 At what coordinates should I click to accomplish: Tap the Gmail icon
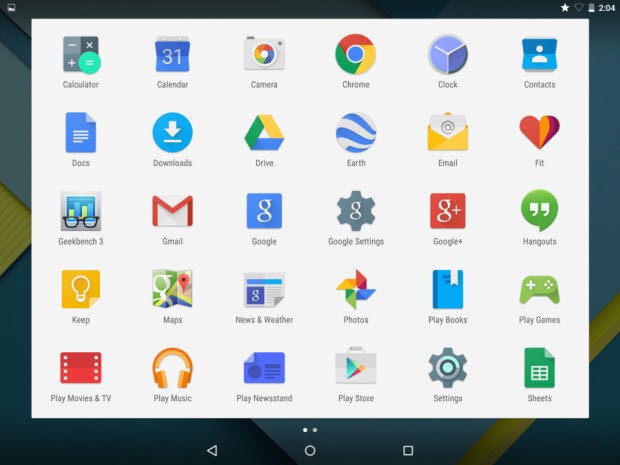pos(172,211)
